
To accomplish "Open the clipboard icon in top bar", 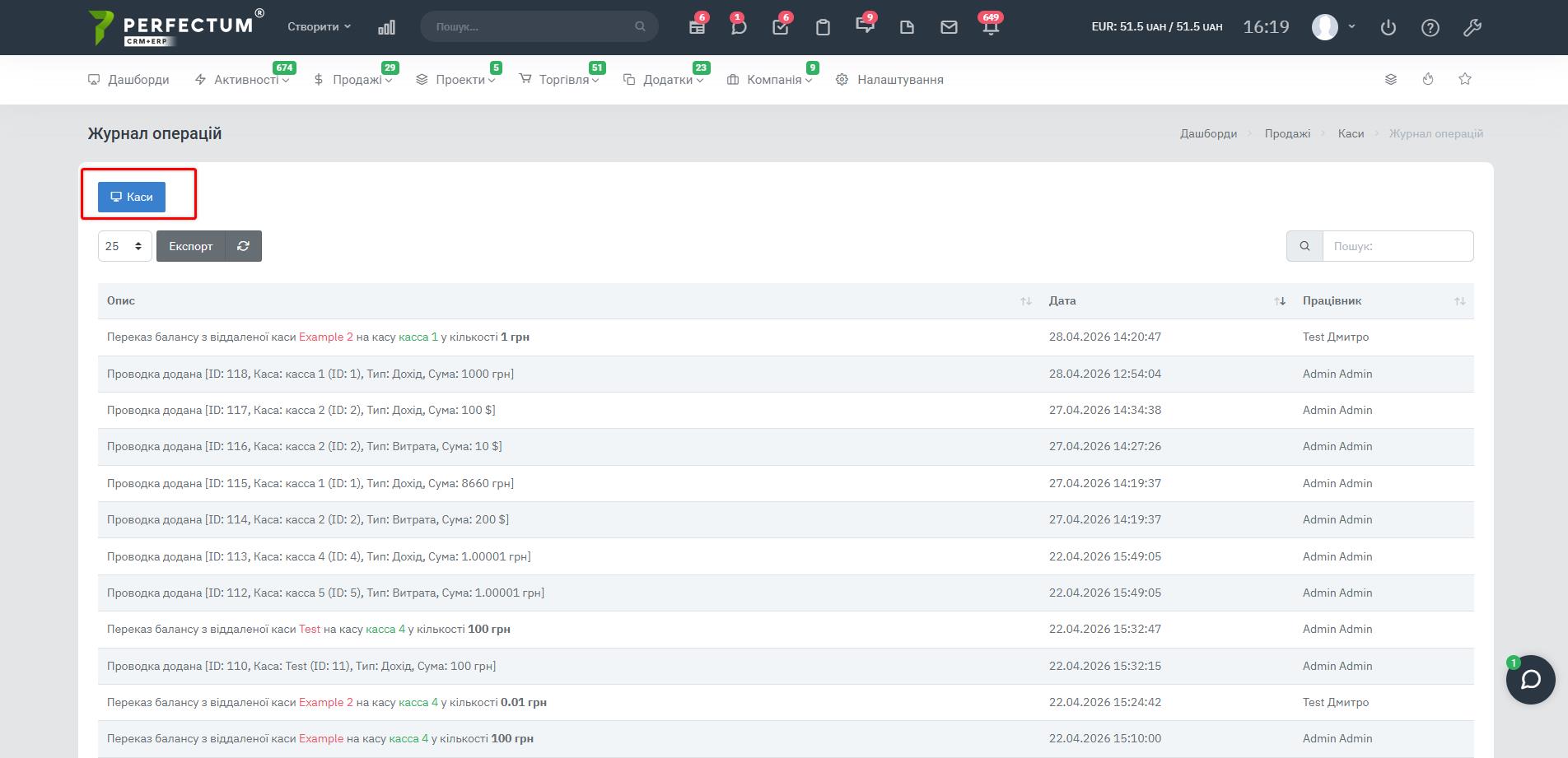I will click(x=822, y=27).
